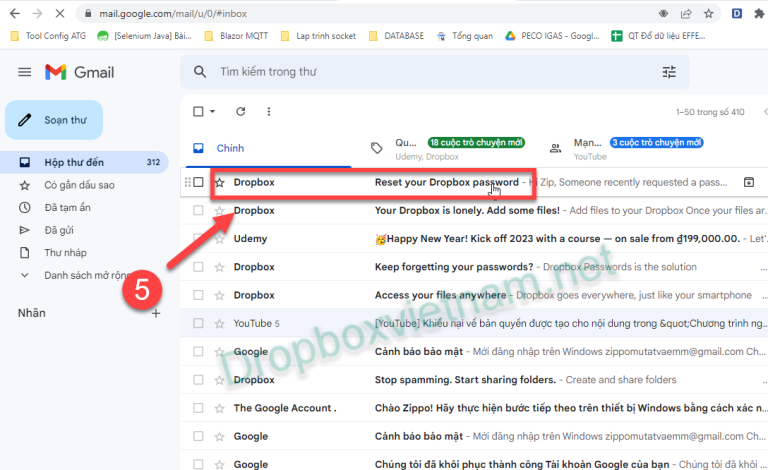This screenshot has width=768, height=470.
Task: Switch to the Chính inbox tab
Action: click(x=268, y=148)
